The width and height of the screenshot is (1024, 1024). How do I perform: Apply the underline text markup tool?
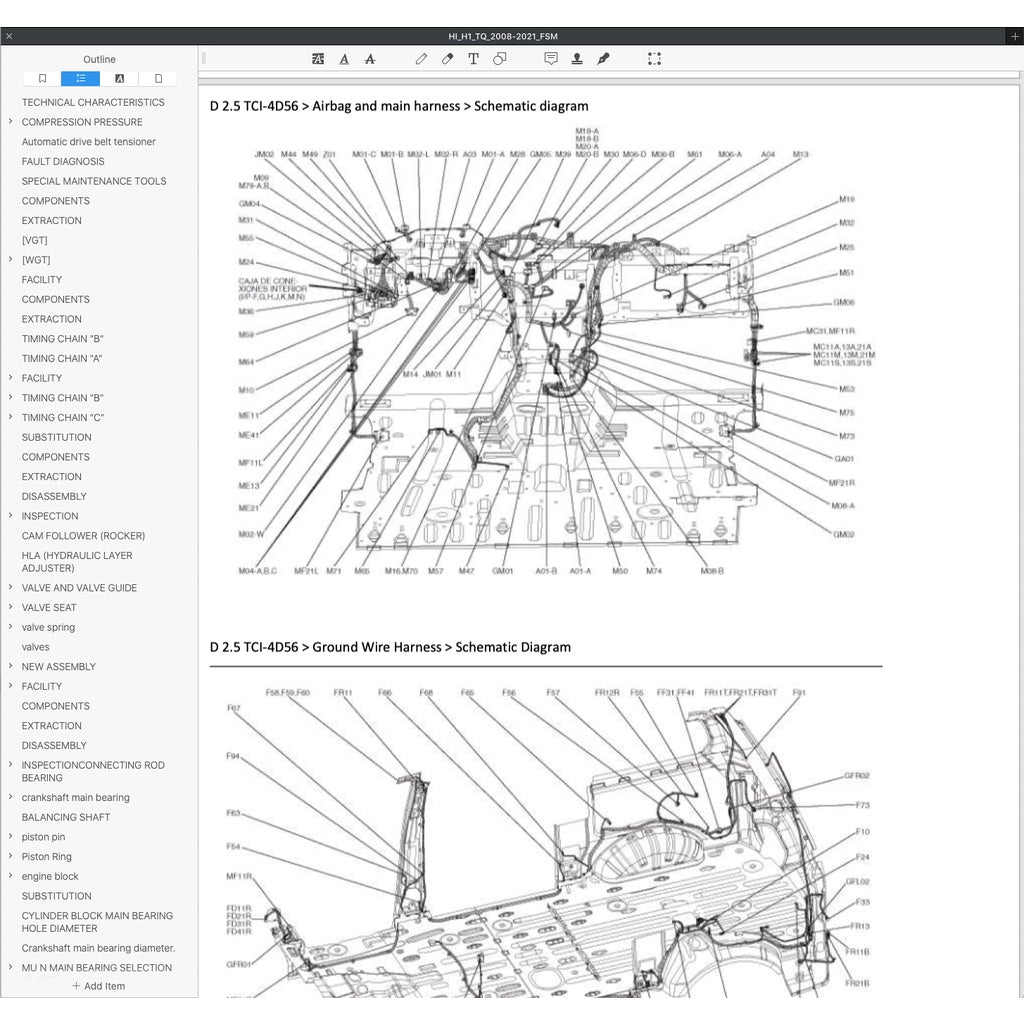(x=344, y=59)
